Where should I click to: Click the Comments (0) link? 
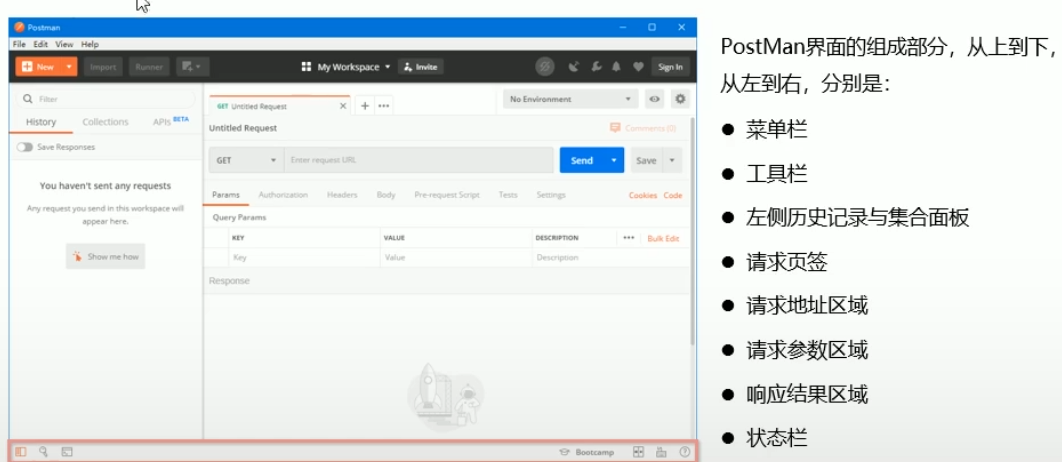[643, 128]
